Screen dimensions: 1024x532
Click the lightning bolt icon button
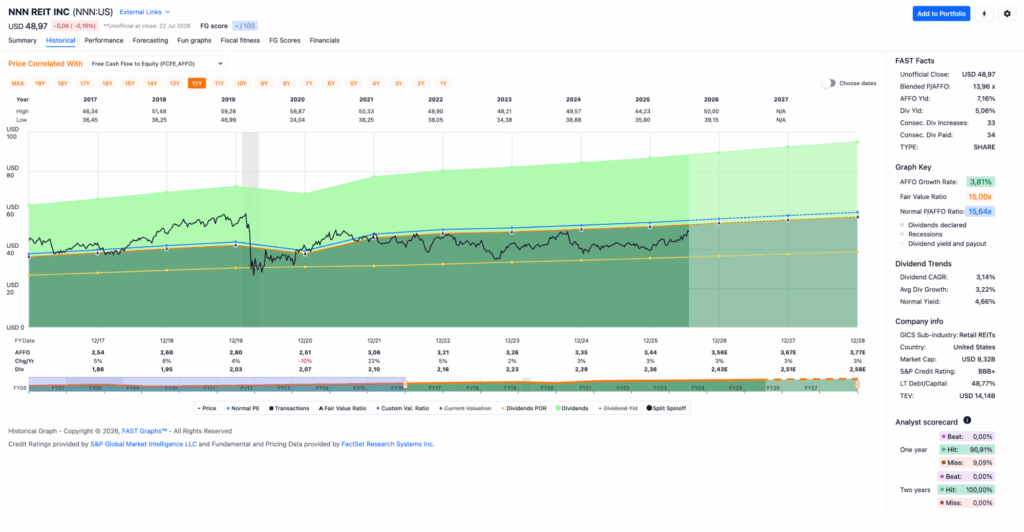984,14
